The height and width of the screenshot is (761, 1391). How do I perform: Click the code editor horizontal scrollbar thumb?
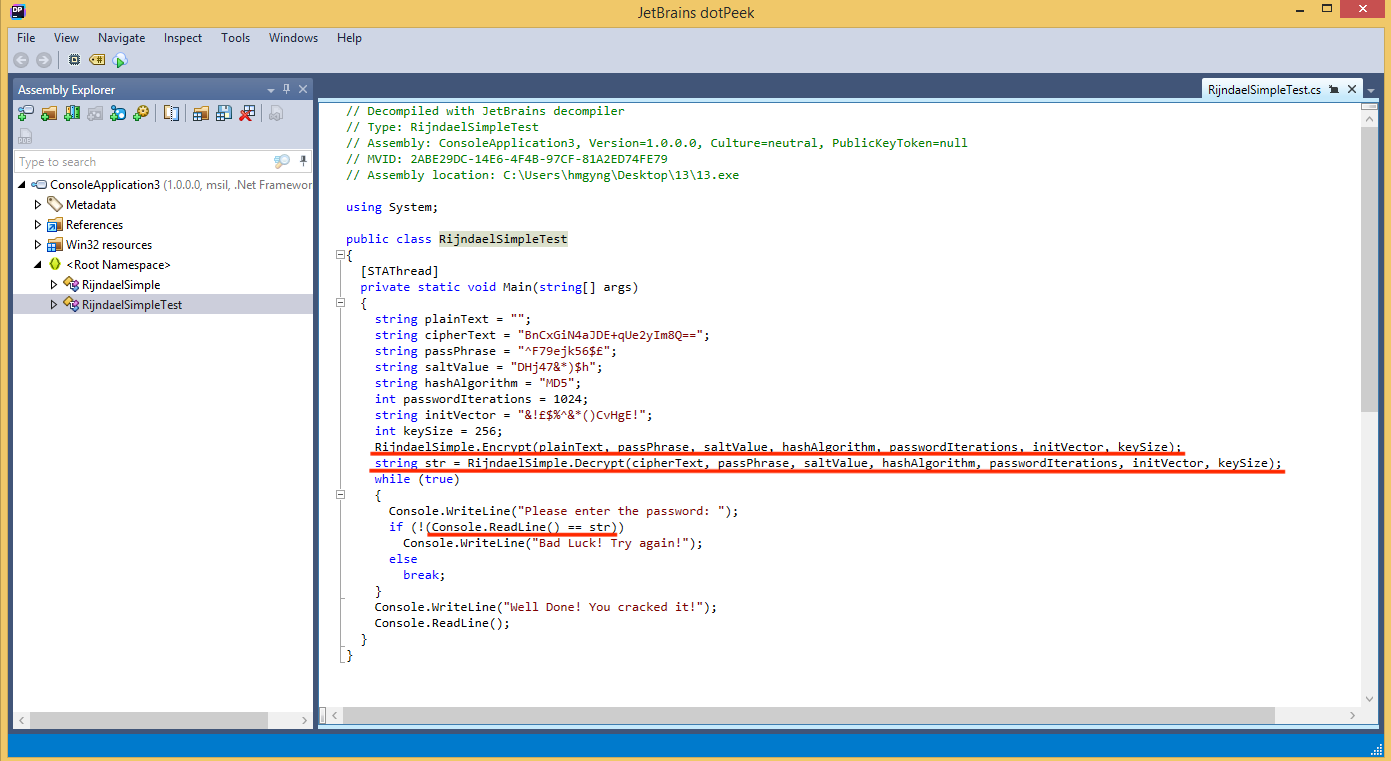coord(809,715)
